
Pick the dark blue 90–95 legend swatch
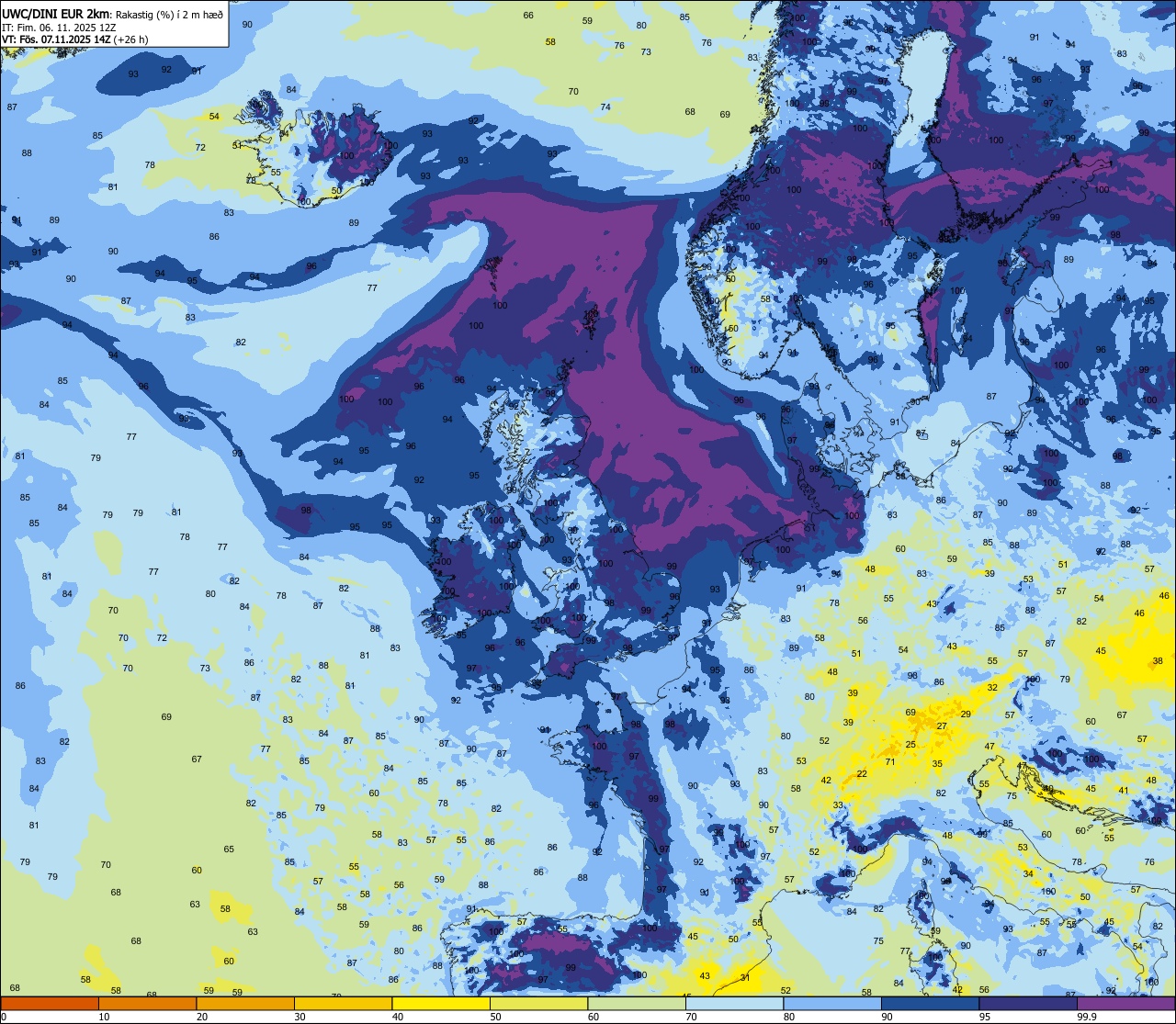coord(930,1003)
